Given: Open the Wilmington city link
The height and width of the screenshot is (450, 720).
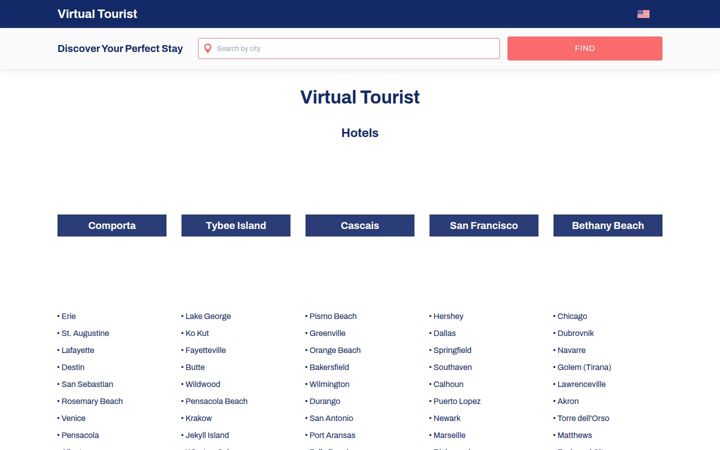Looking at the screenshot, I should pyautogui.click(x=329, y=384).
